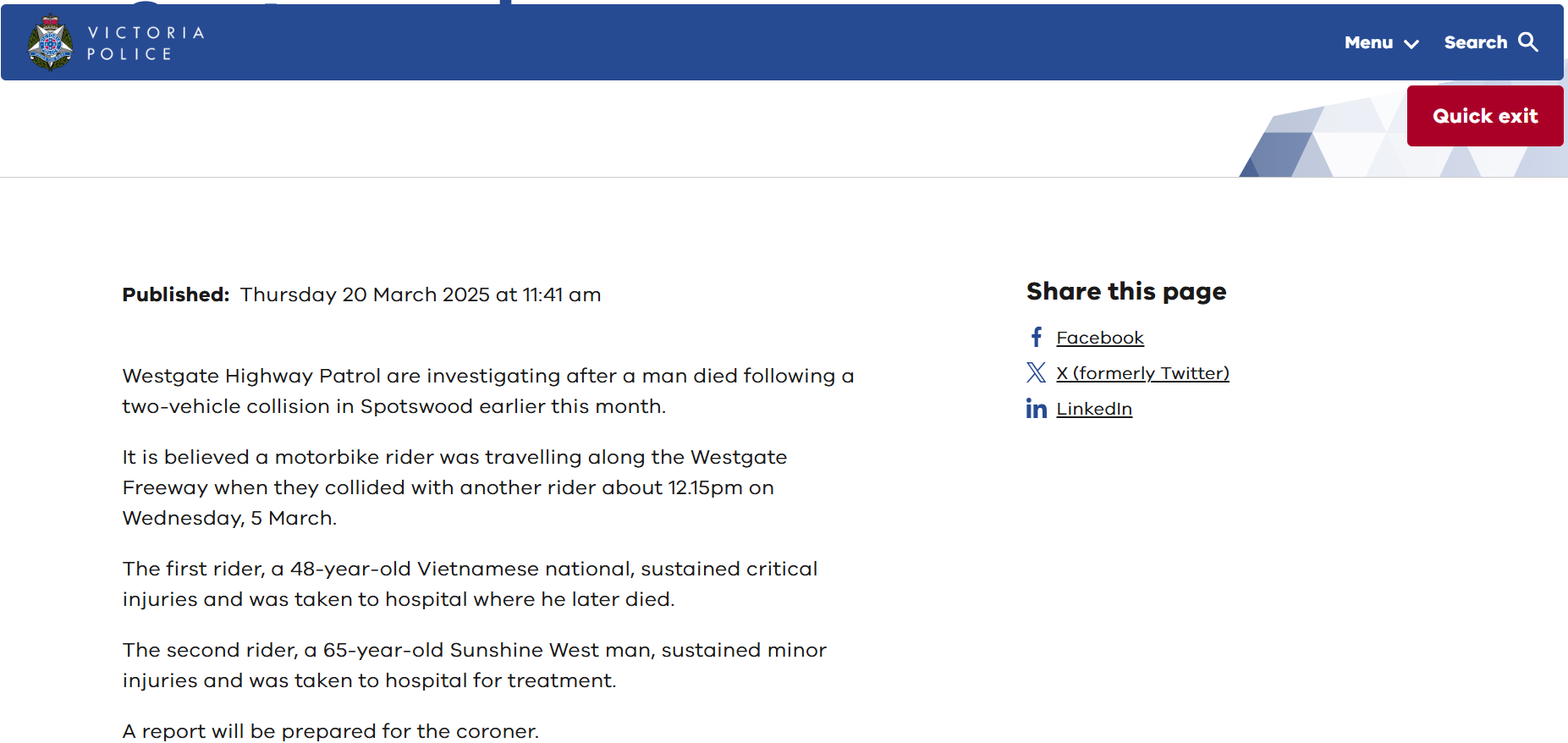Click the search magnifying glass icon
Screen dimensions: 1568x743
tap(1528, 42)
